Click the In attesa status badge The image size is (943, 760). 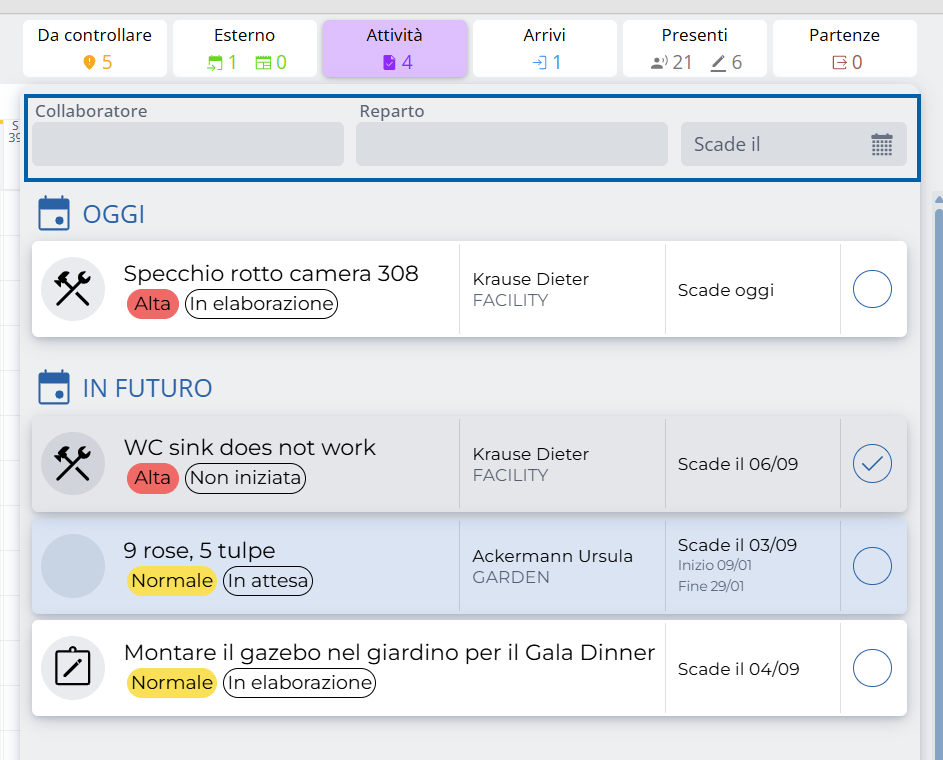(x=267, y=581)
